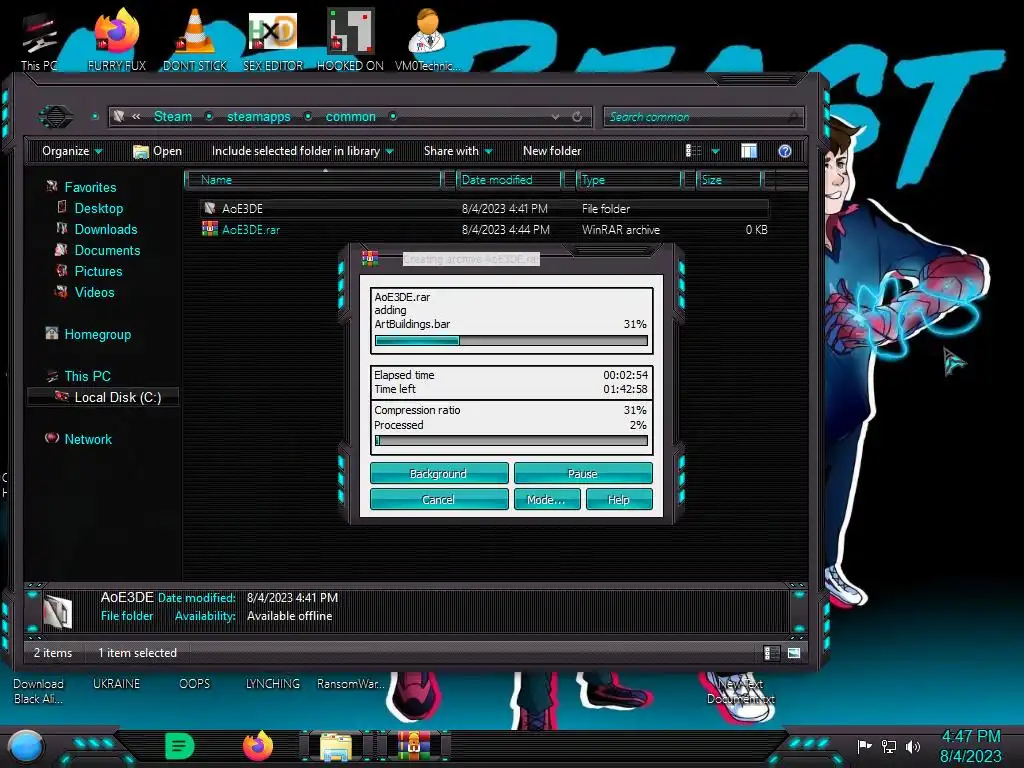This screenshot has width=1024, height=768.
Task: Open address bar history dropdown arrow
Action: click(555, 117)
